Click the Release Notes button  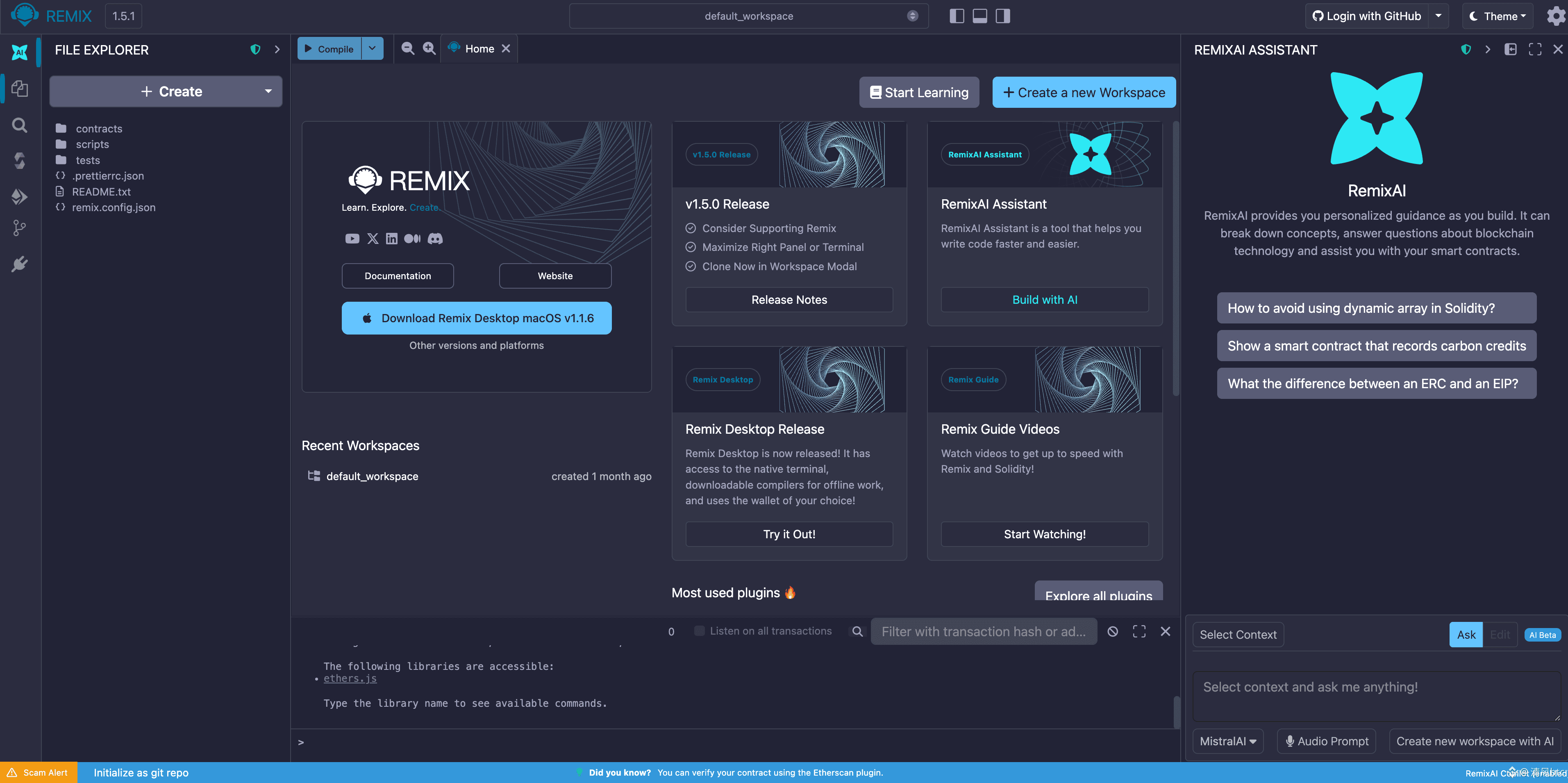click(x=789, y=300)
